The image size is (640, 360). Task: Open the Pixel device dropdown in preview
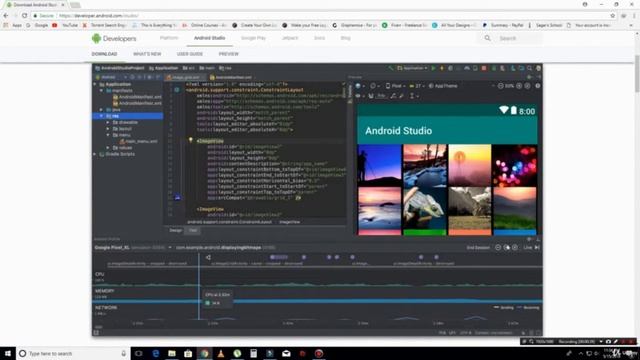coord(395,86)
